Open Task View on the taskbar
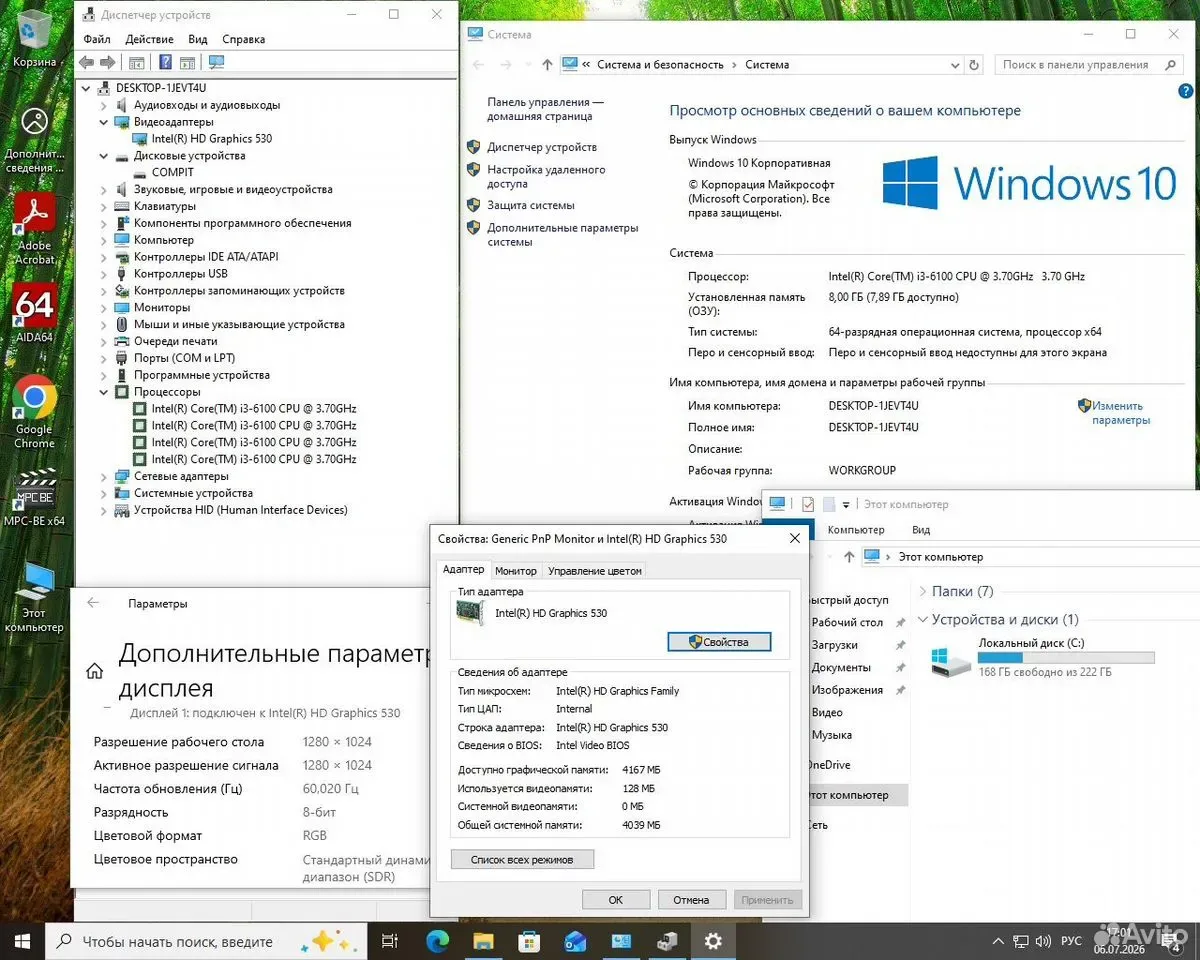 tap(391, 941)
